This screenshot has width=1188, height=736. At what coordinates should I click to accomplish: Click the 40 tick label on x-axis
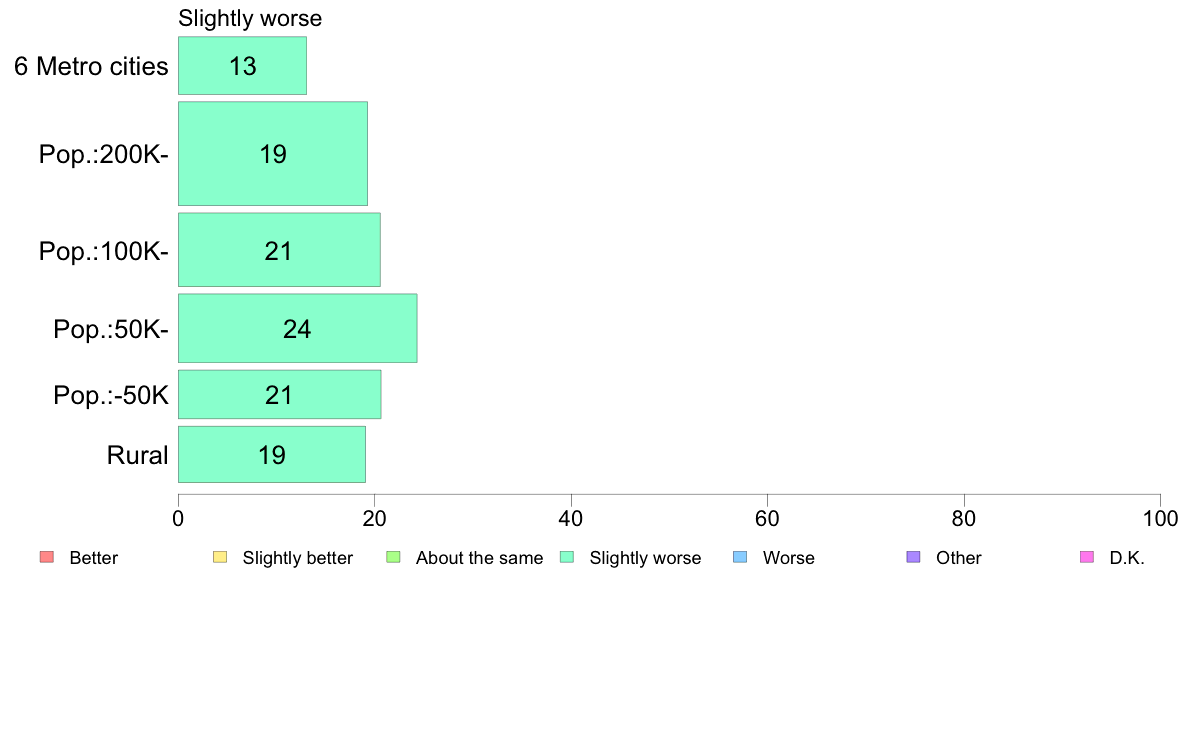(x=571, y=518)
